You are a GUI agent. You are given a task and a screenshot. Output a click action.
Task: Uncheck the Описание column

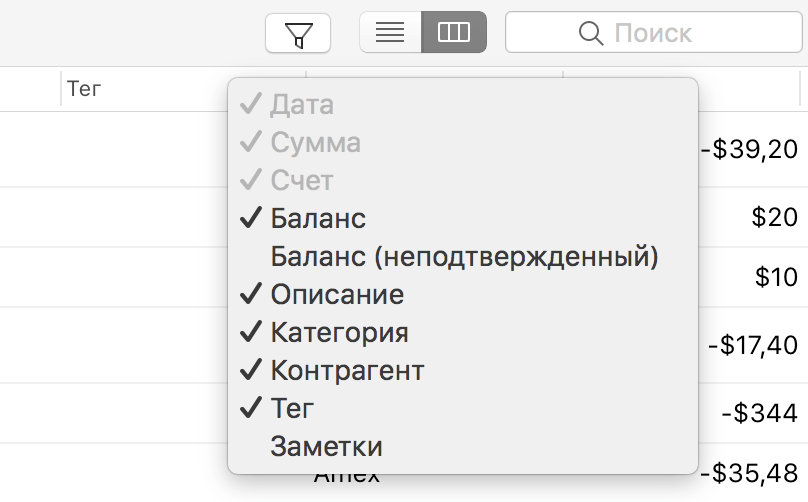tap(463, 294)
